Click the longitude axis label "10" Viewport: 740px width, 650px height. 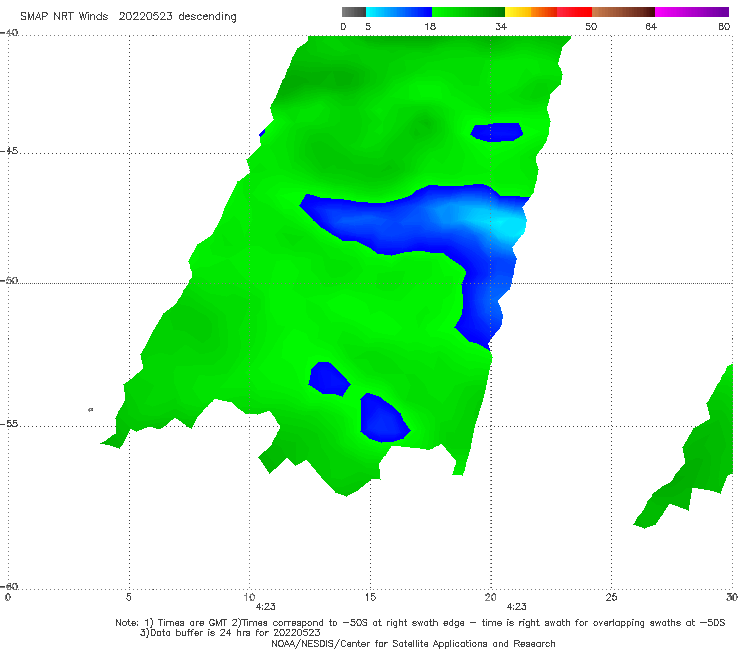249,597
